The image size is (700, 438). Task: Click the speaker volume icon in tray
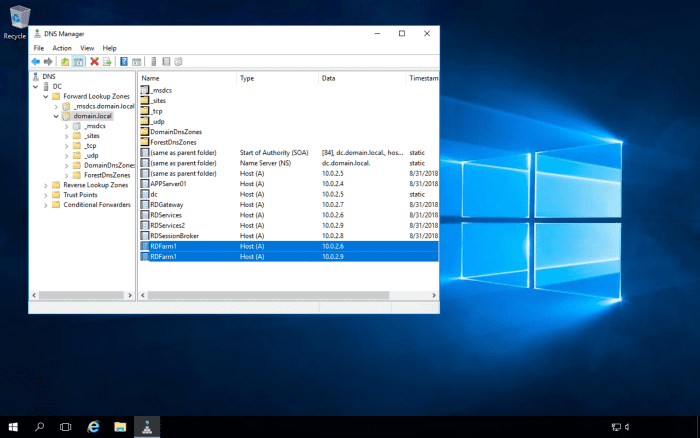pos(627,427)
